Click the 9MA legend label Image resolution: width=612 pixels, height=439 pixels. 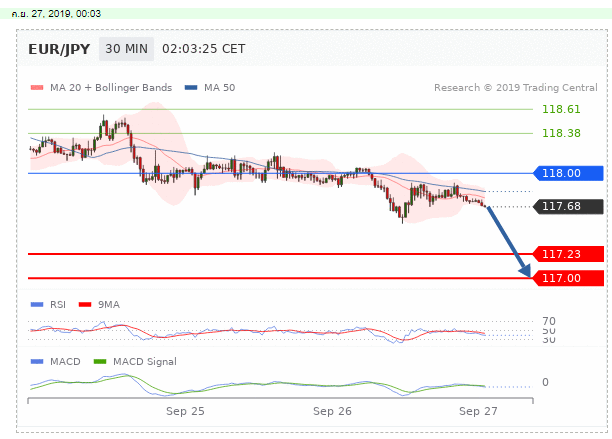(x=109, y=304)
